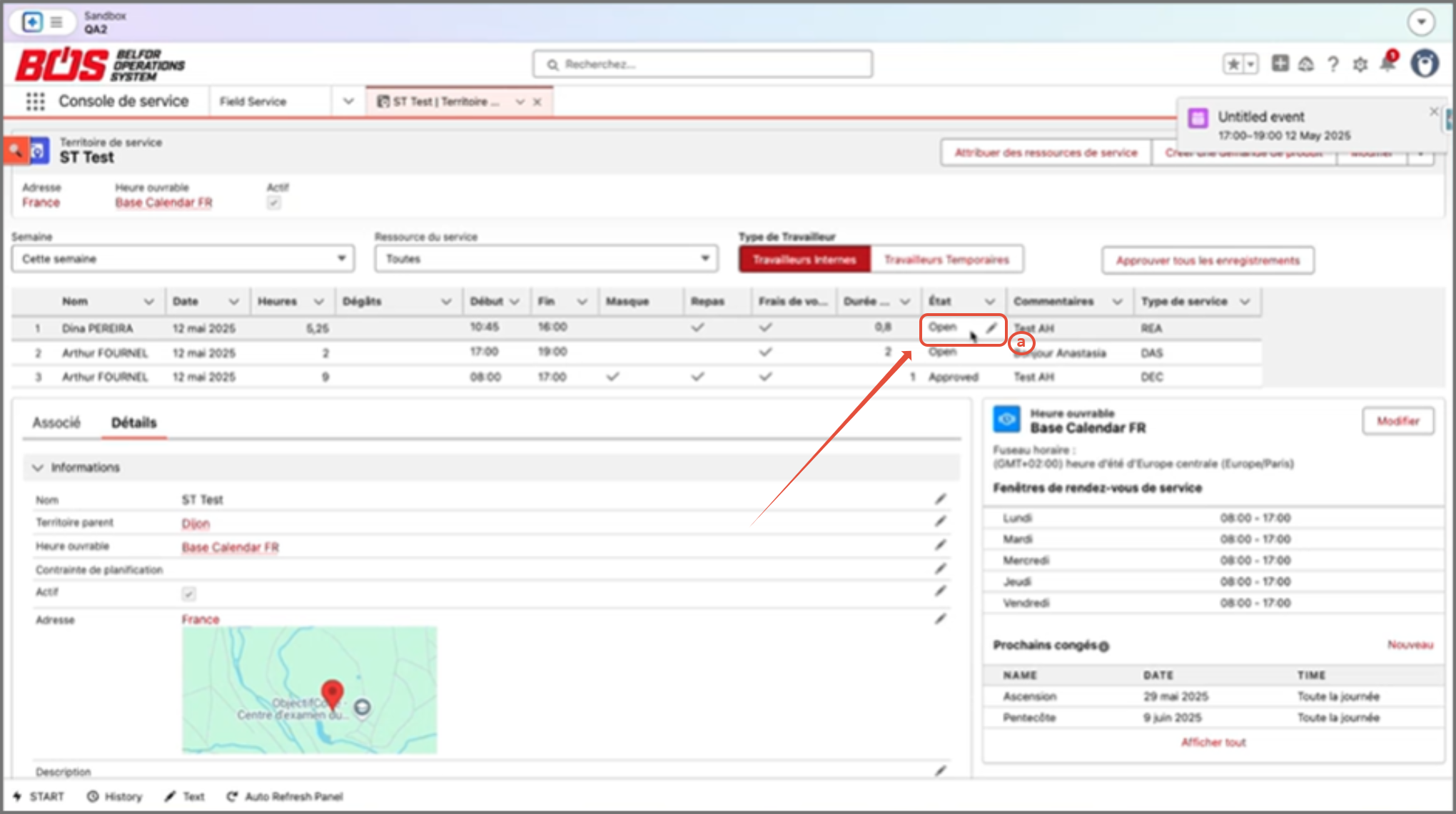Viewport: 1456px width, 814px height.
Task: Select Travailleurs Internes worker type
Action: [x=804, y=260]
